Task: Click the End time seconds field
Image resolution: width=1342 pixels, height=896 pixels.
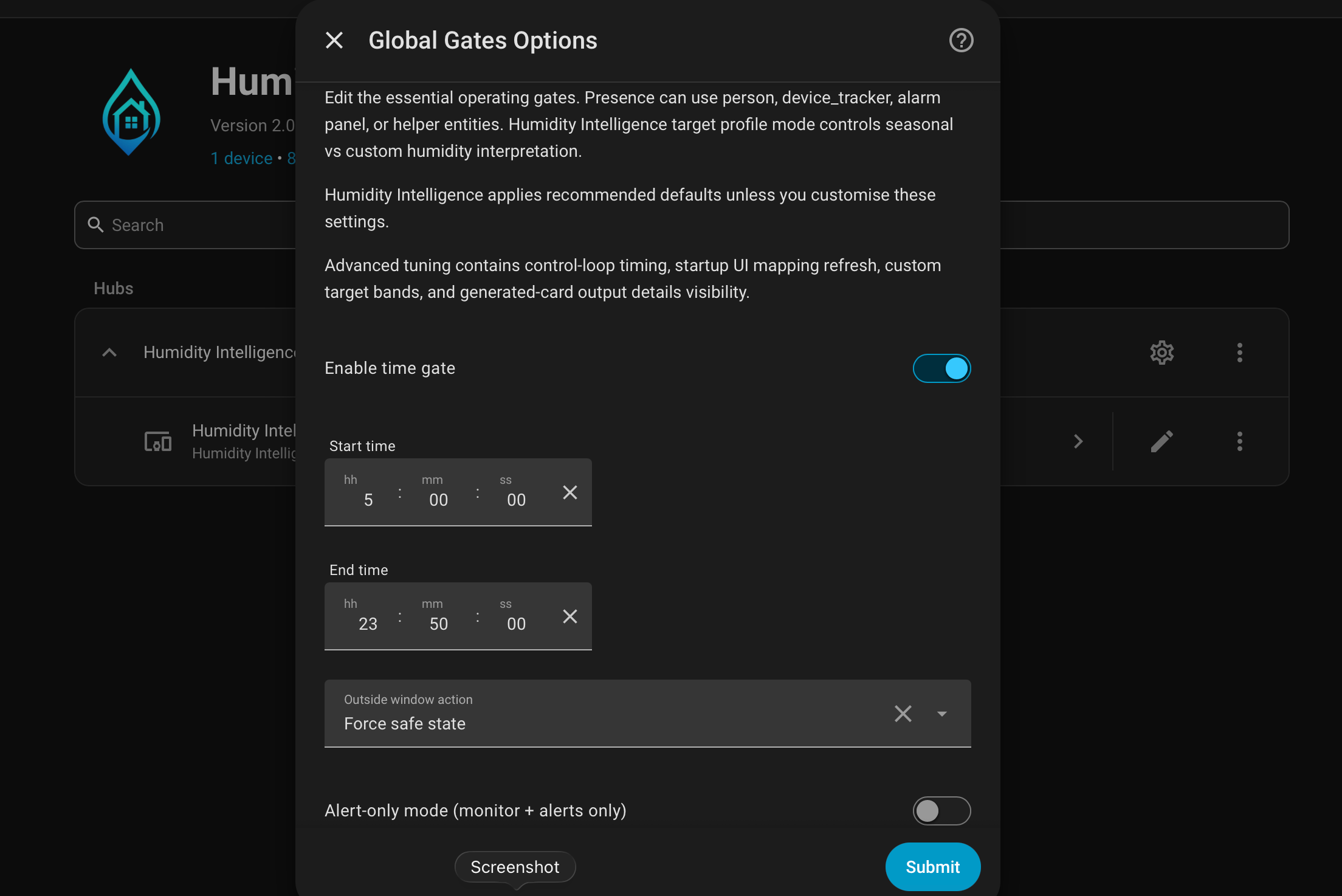Action: pyautogui.click(x=516, y=616)
